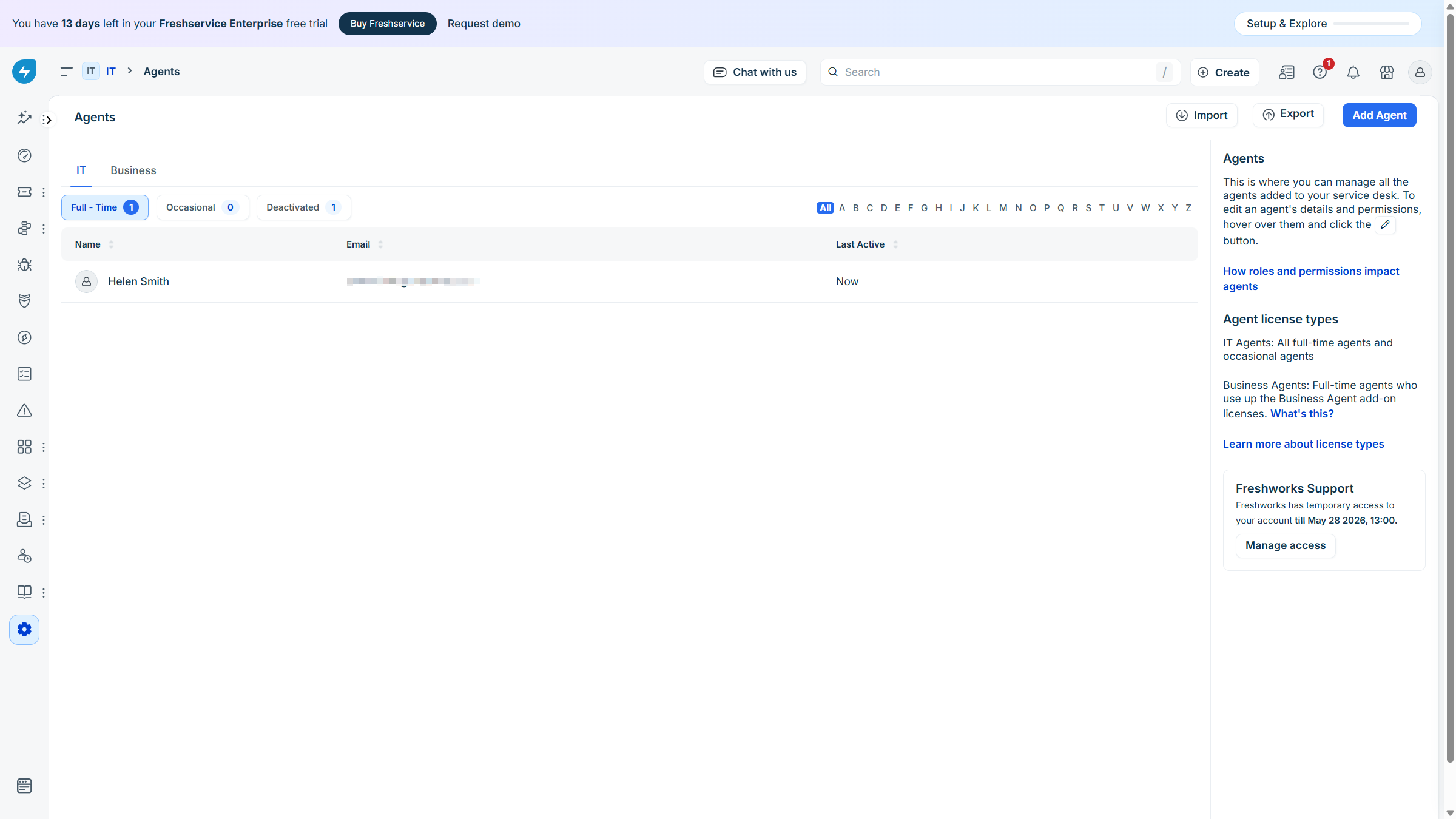
Task: Open the Tickets sidebar icon
Action: point(24,192)
